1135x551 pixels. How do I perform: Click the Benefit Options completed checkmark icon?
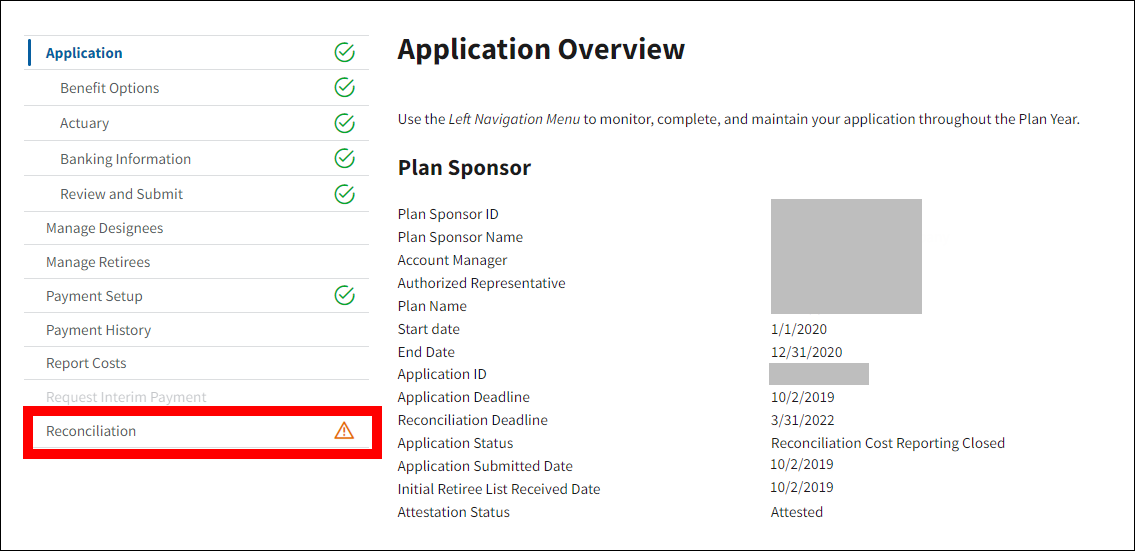click(344, 88)
